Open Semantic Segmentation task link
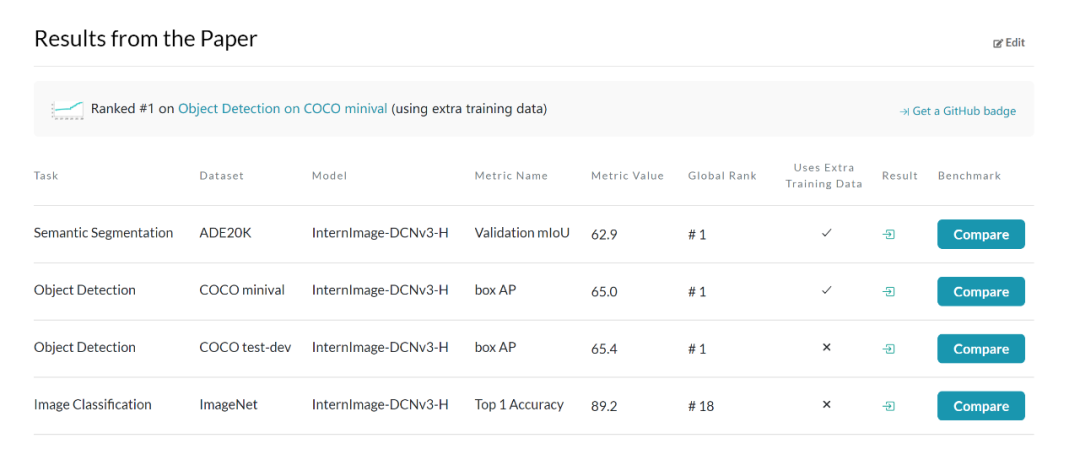1080x460 pixels. tap(103, 233)
